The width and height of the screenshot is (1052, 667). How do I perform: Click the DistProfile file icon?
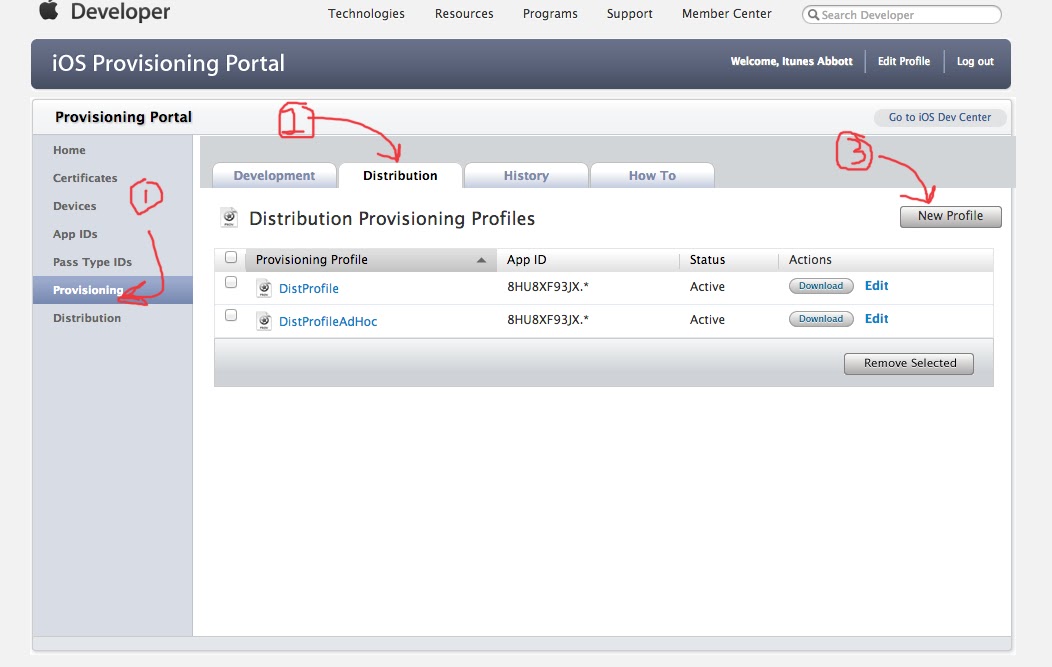(264, 289)
